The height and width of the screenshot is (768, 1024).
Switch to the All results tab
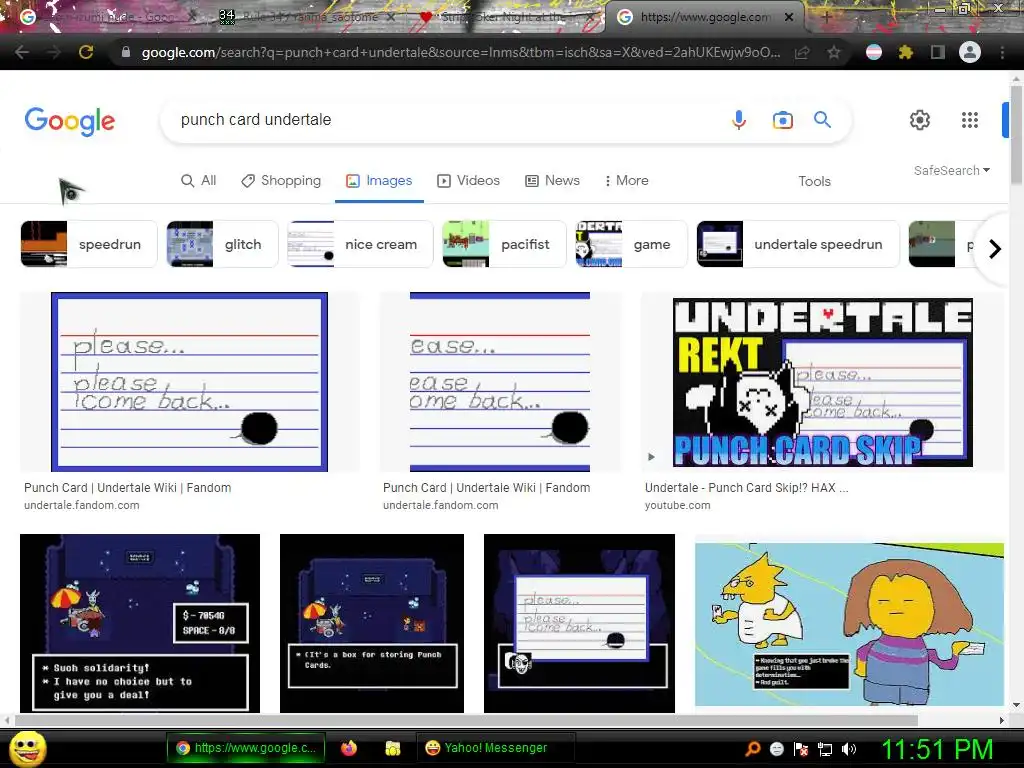(199, 180)
